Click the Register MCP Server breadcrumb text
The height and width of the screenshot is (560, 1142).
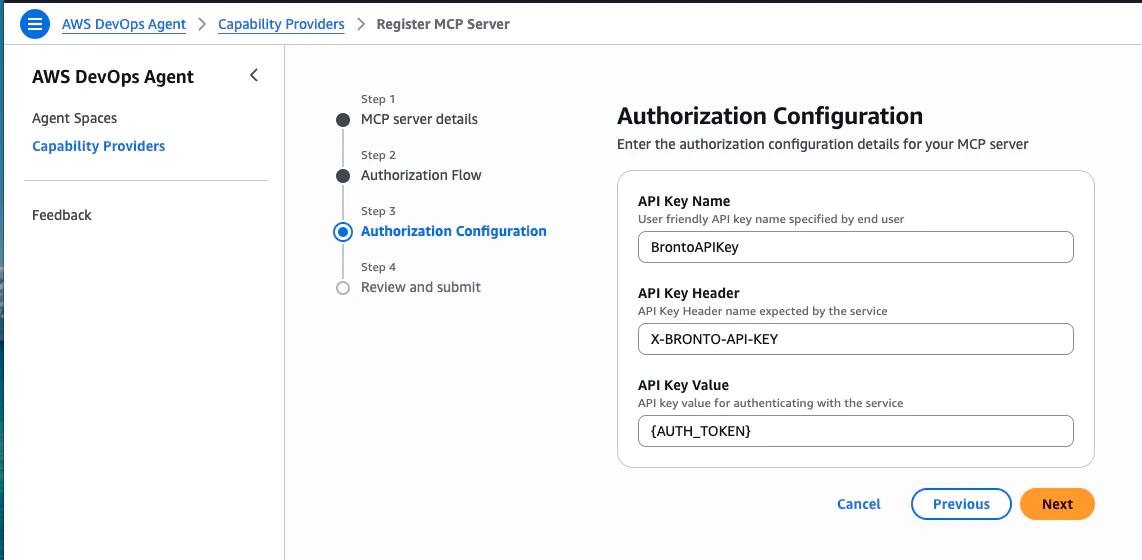tap(443, 24)
